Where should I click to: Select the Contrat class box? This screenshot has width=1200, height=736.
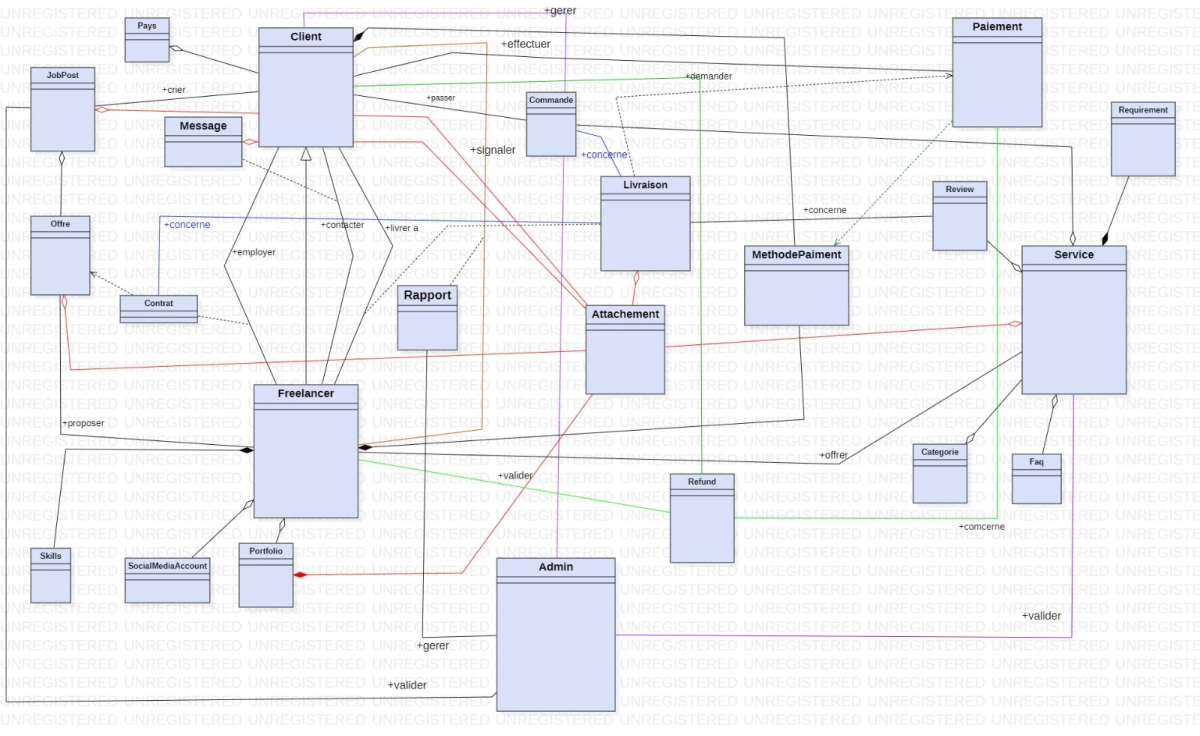tap(158, 309)
